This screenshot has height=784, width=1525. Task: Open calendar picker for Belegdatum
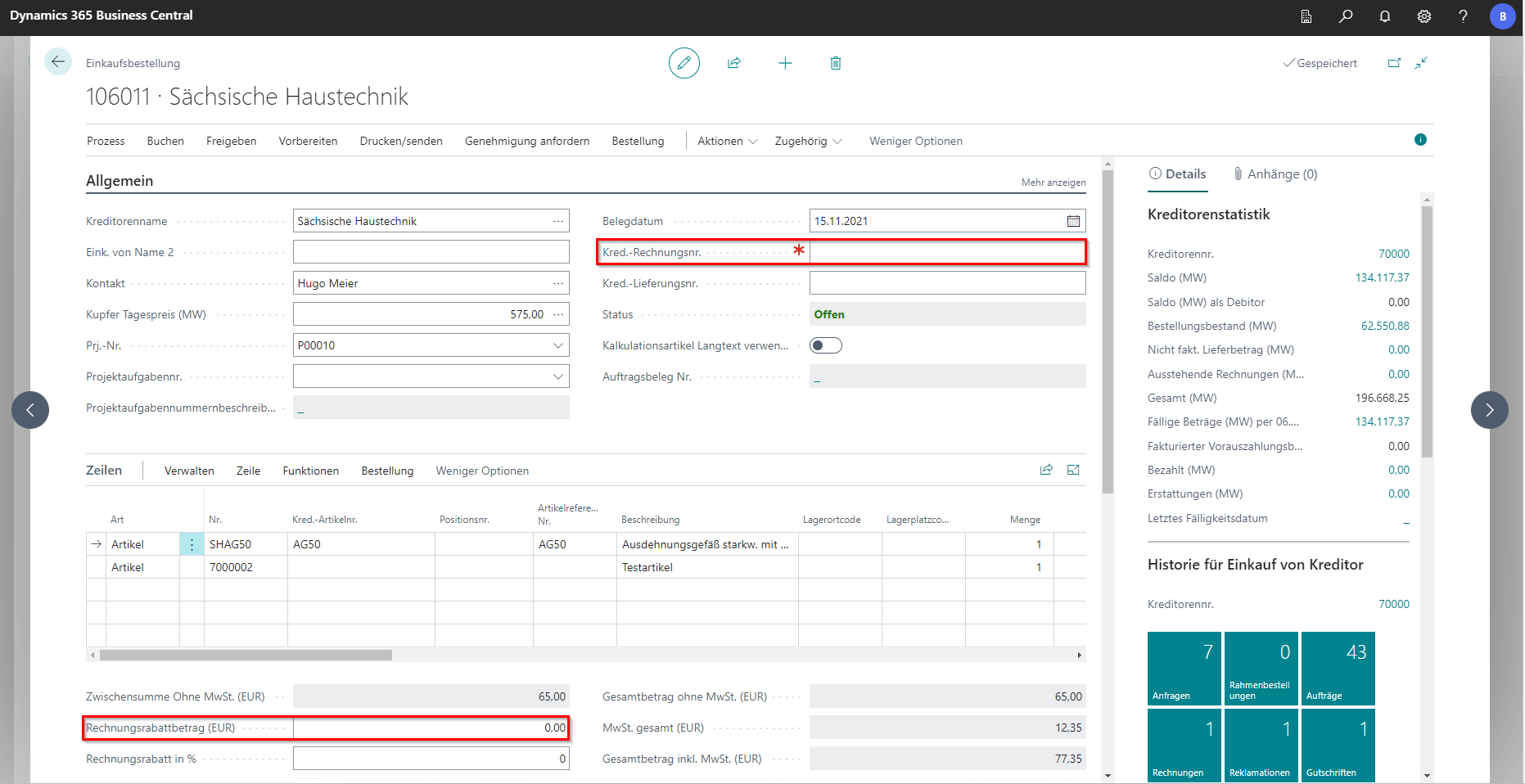tap(1073, 221)
